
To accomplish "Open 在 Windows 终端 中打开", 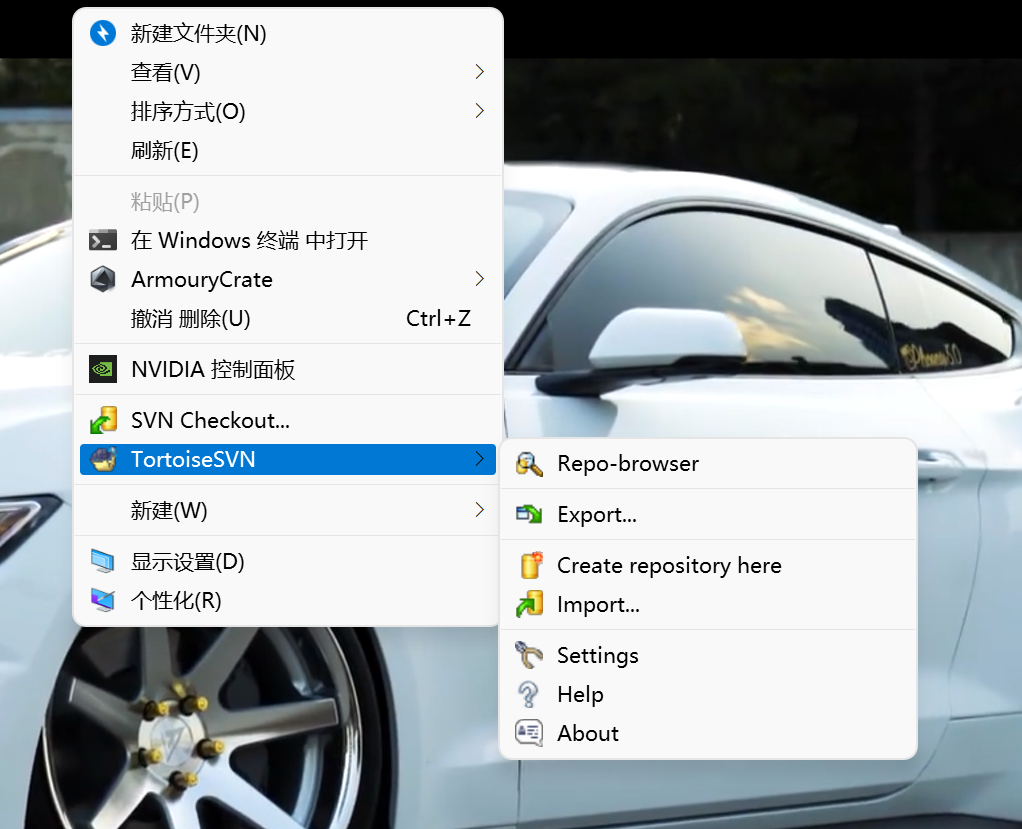I will click(x=288, y=240).
